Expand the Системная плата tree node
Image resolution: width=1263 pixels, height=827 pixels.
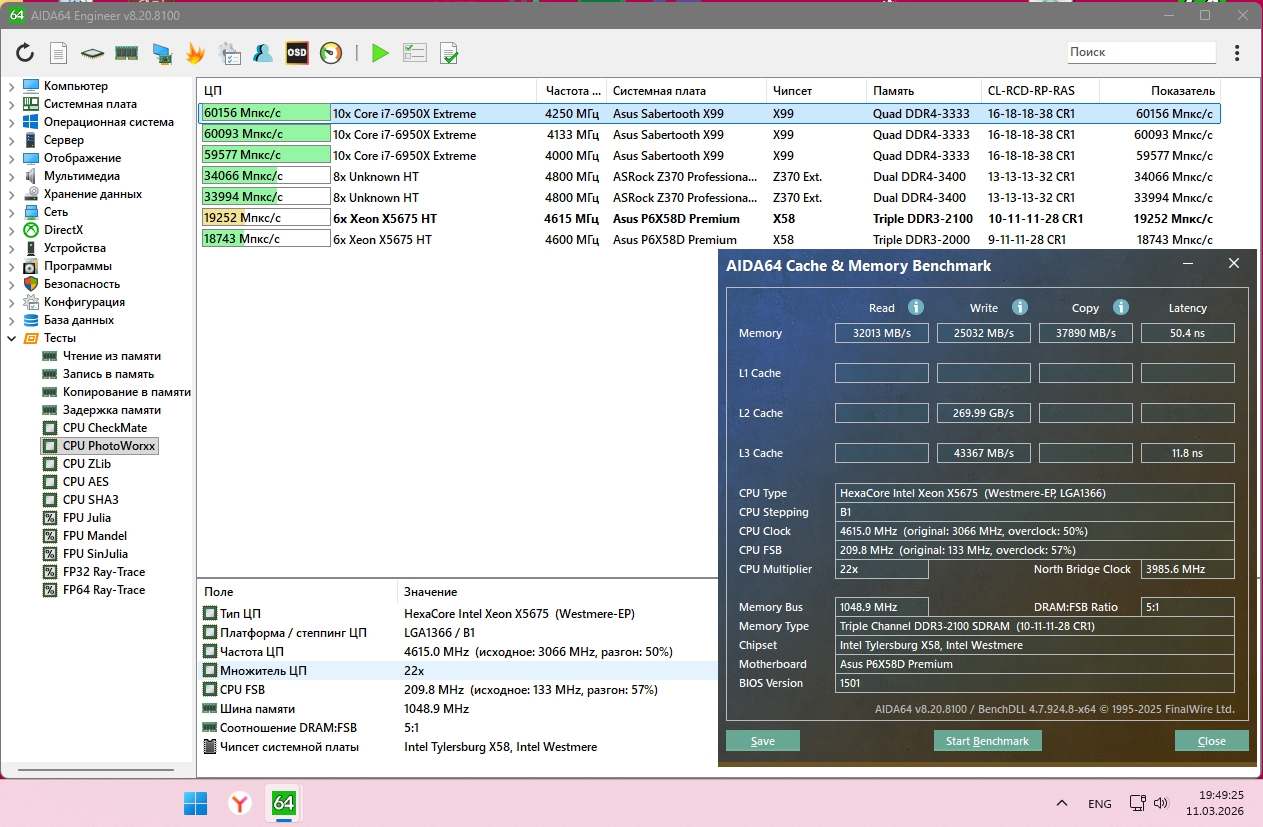coord(12,104)
